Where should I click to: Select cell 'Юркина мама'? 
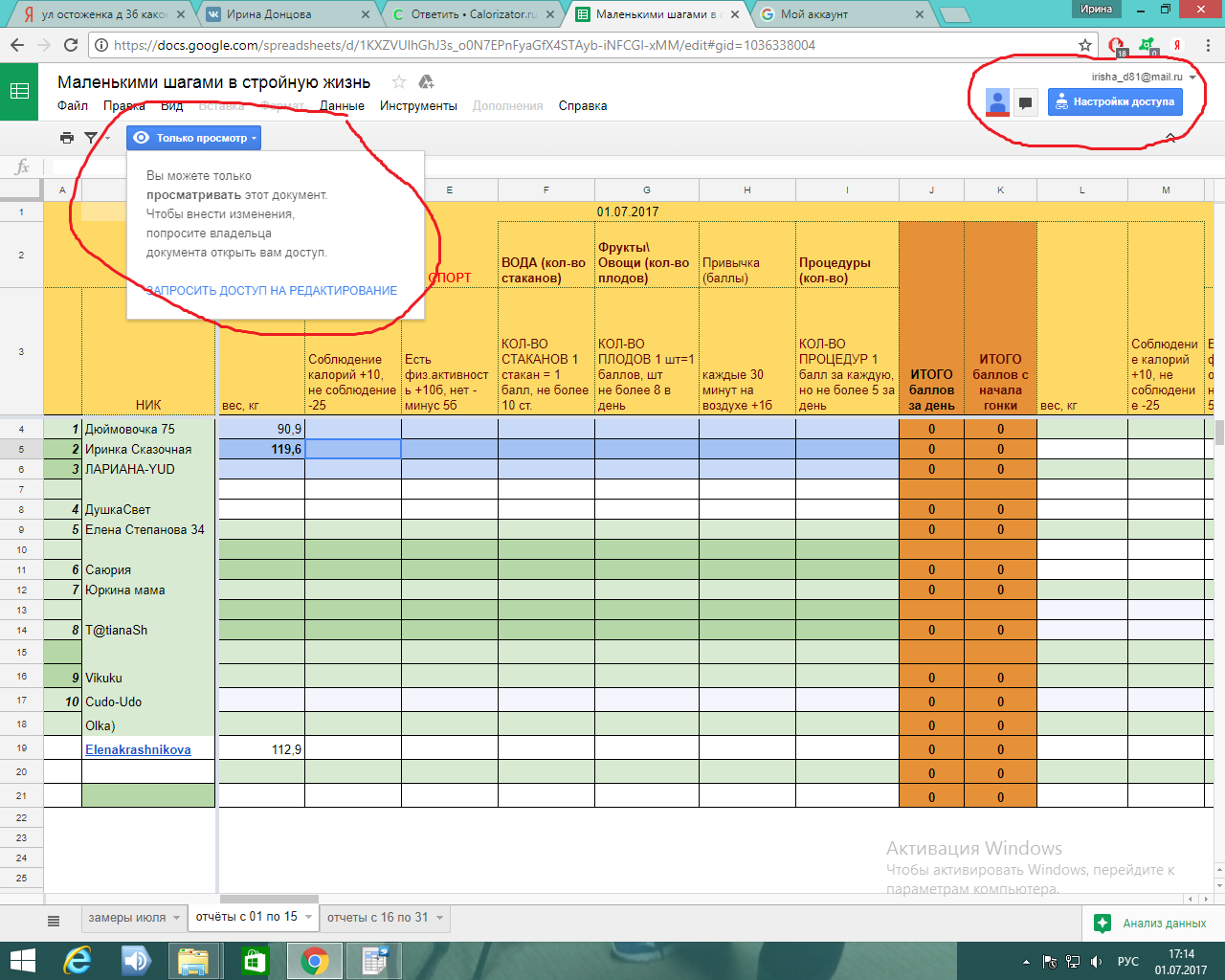point(148,590)
